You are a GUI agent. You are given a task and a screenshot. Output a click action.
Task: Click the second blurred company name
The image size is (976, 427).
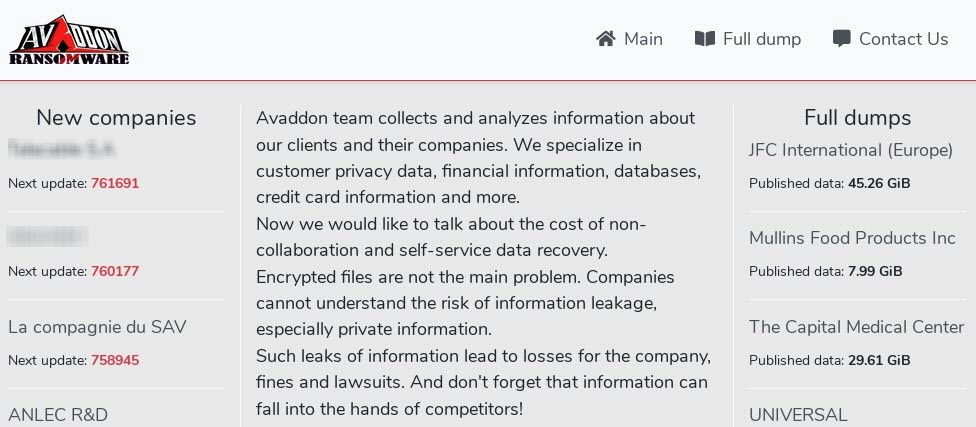(48, 238)
